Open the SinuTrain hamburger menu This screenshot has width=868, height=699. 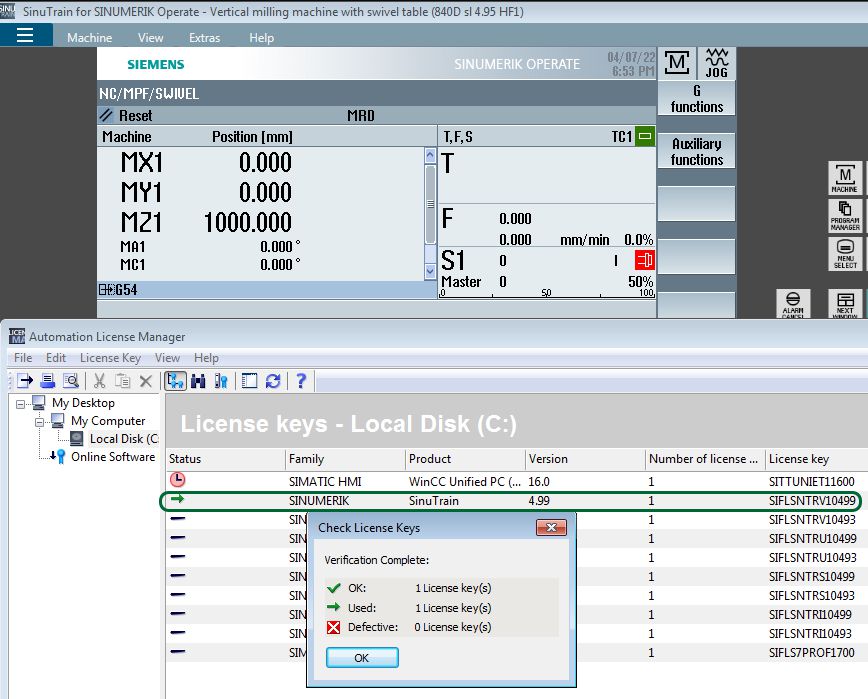pos(25,36)
